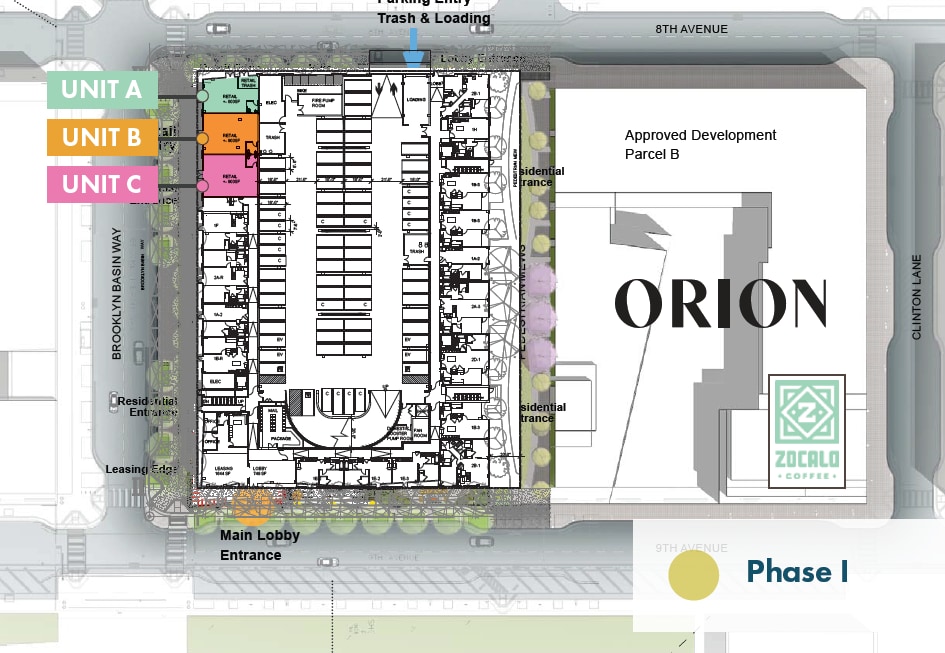Click the 'Approved Development Parcel B' text
The width and height of the screenshot is (945, 653).
point(700,144)
